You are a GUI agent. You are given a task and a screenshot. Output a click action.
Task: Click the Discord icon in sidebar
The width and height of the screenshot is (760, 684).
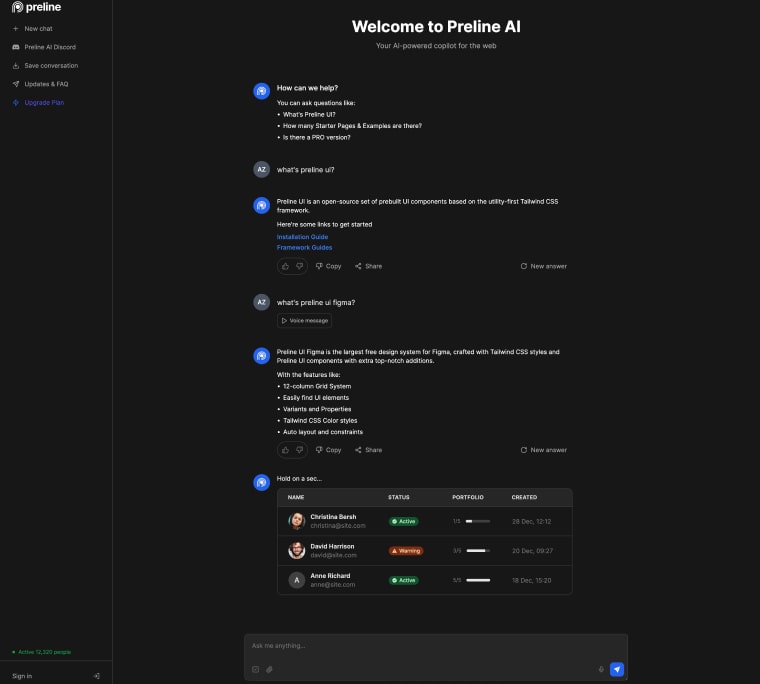coord(16,47)
